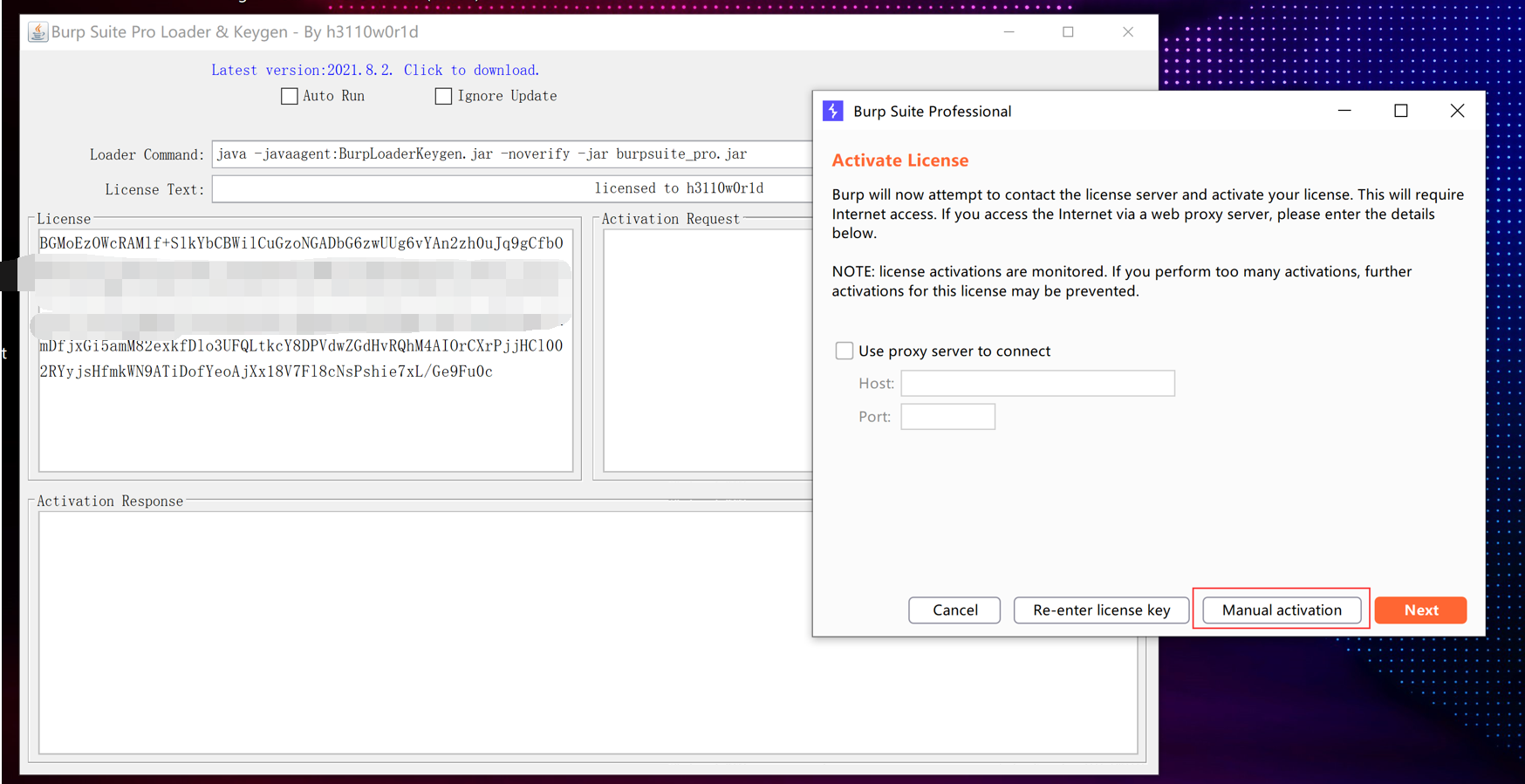Select Manual activation button

coord(1282,610)
